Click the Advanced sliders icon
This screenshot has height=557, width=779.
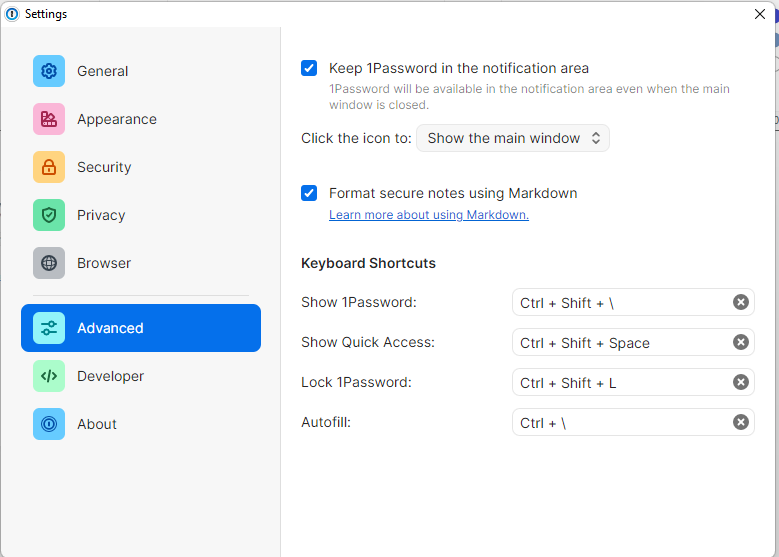point(49,328)
